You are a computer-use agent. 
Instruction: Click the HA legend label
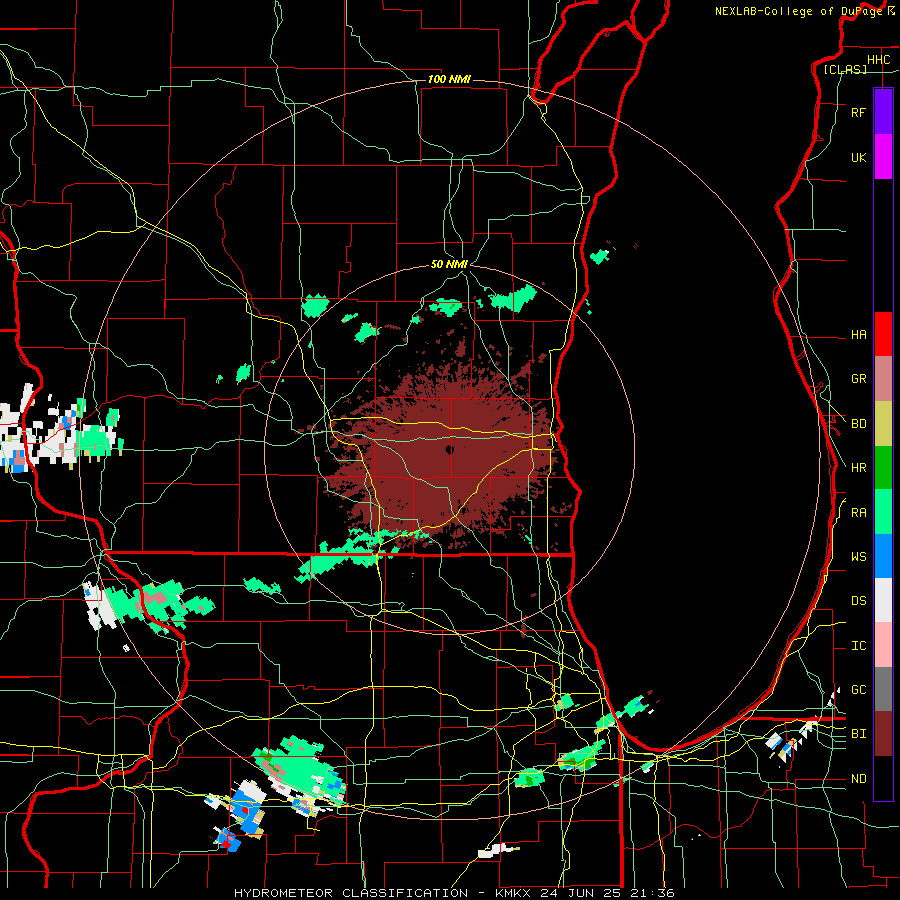[858, 335]
